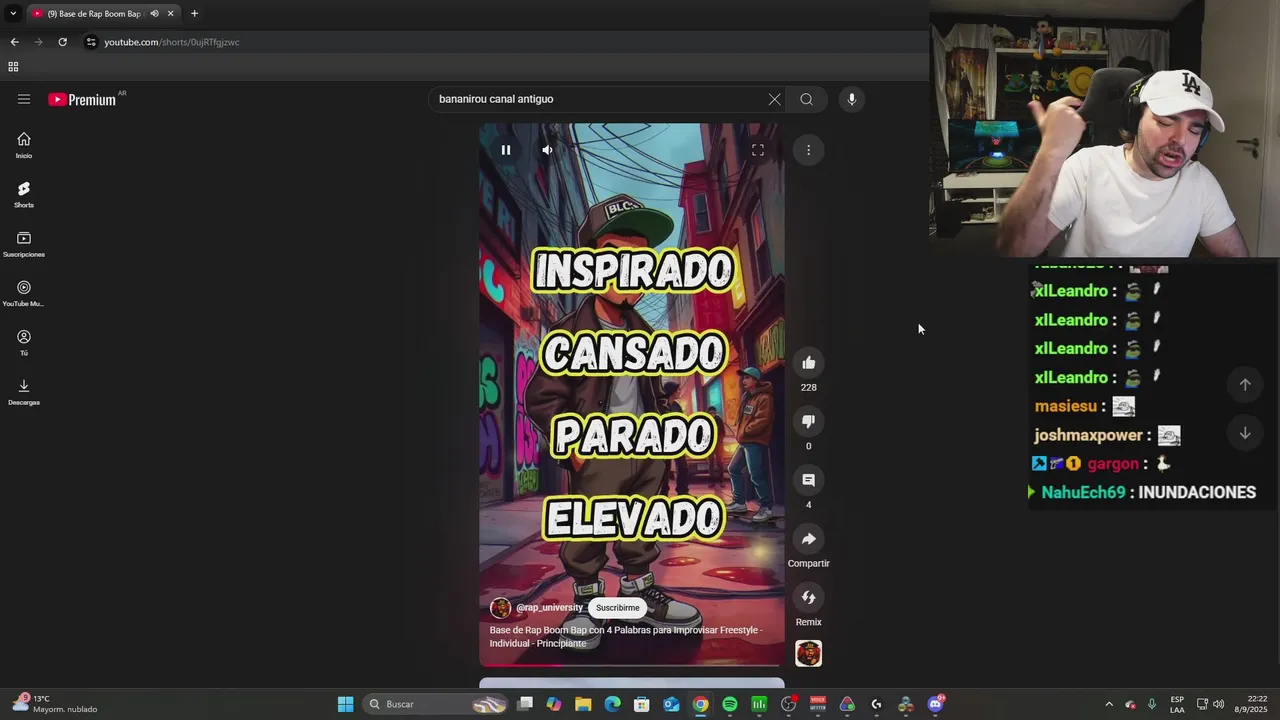The width and height of the screenshot is (1280, 720).
Task: Pause the Short video
Action: (x=506, y=150)
